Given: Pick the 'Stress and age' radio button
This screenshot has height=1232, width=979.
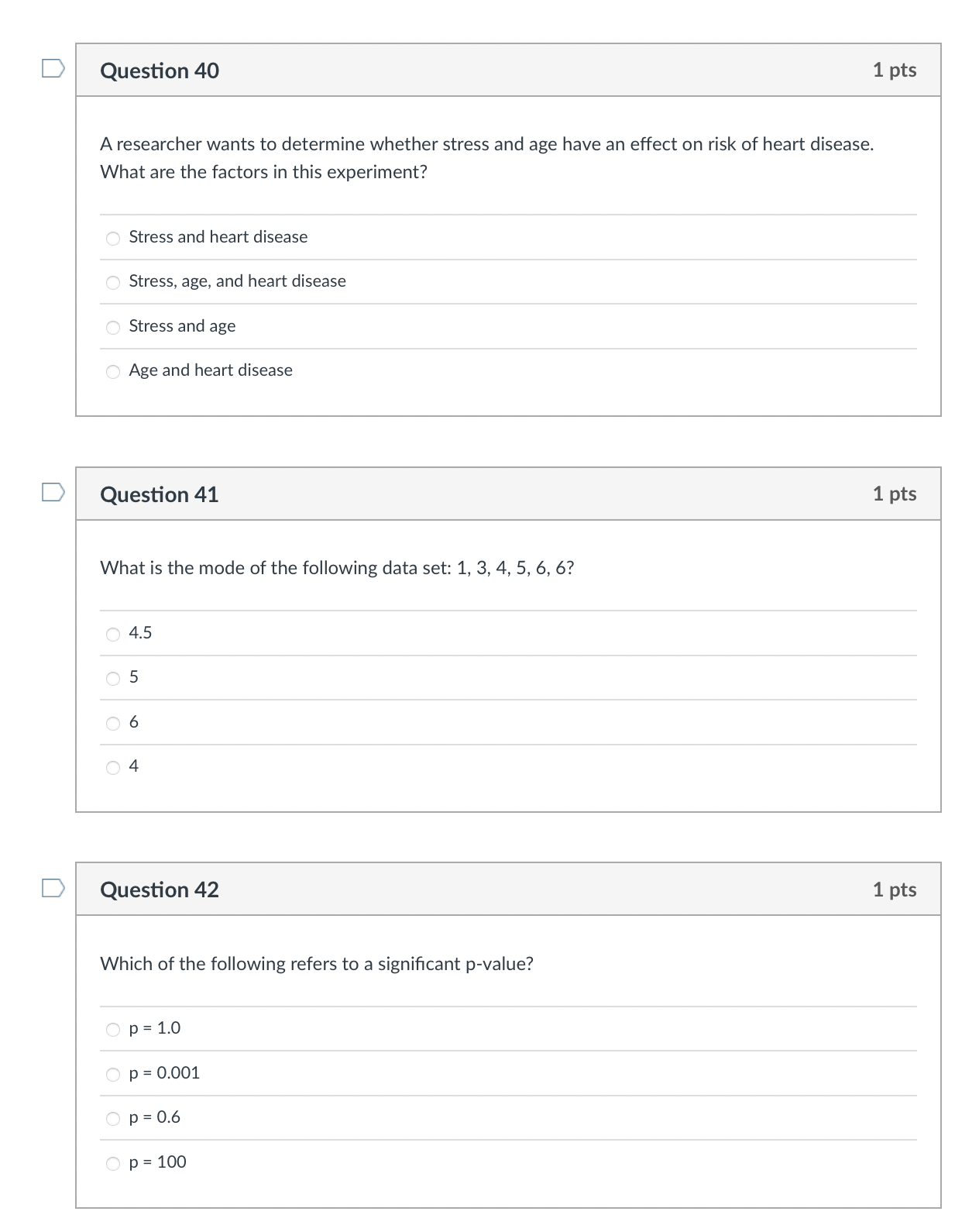Looking at the screenshot, I should (x=113, y=327).
